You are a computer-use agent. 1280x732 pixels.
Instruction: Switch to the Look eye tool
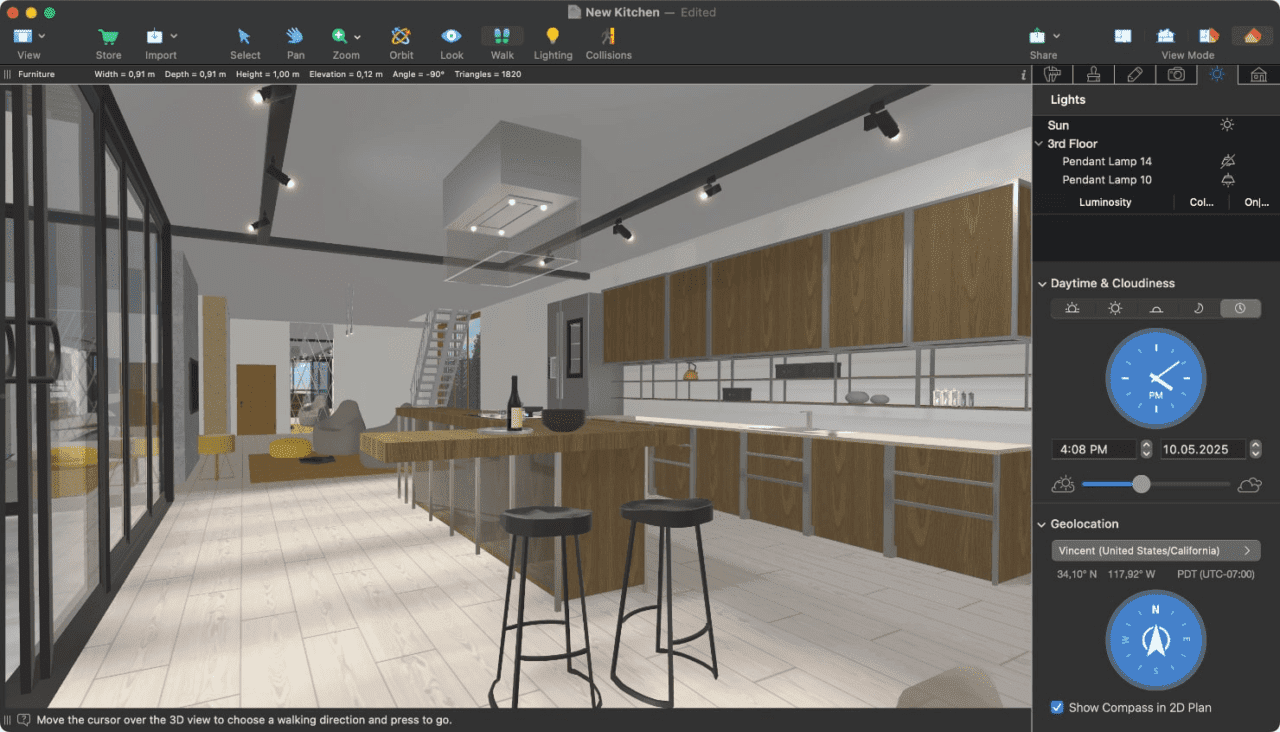(452, 37)
